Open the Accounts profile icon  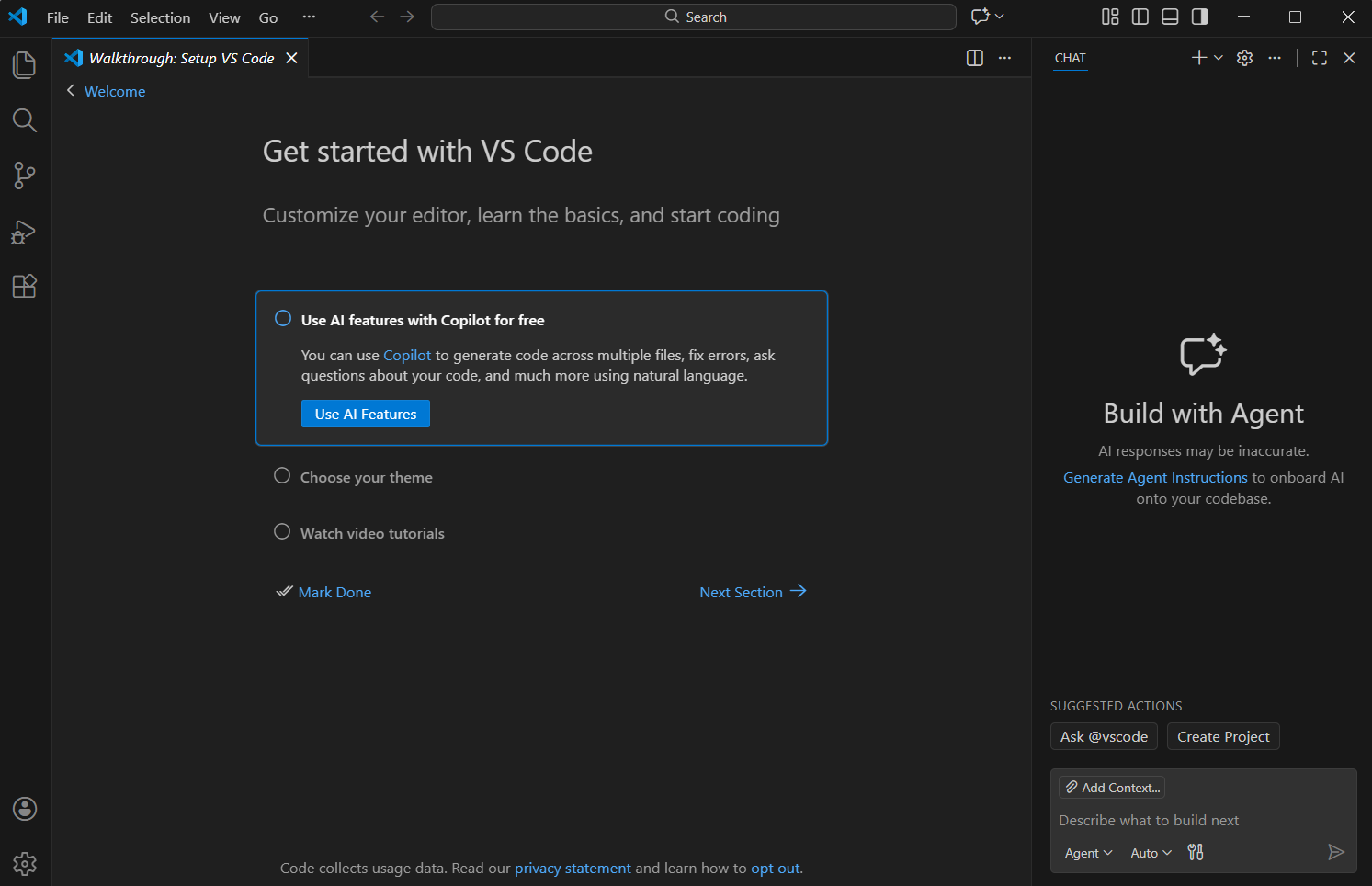coord(24,808)
